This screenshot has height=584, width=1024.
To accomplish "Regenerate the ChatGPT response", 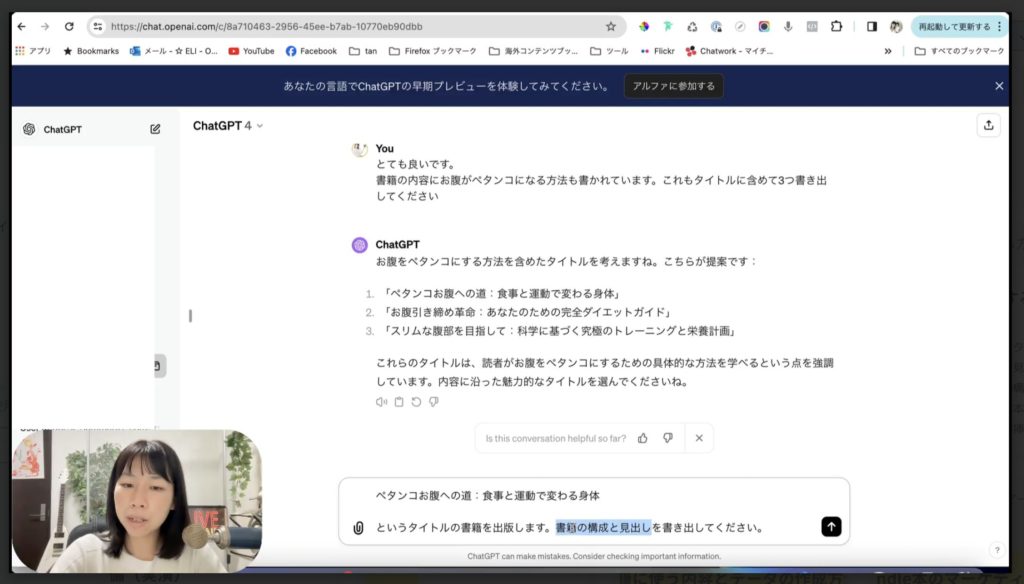I will (x=416, y=402).
